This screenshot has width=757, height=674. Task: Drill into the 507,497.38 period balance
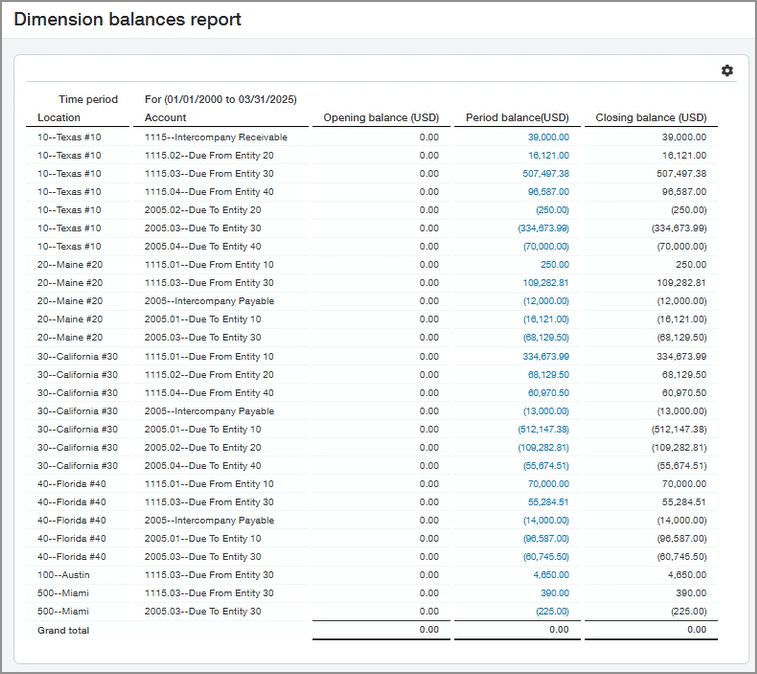pyautogui.click(x=545, y=173)
